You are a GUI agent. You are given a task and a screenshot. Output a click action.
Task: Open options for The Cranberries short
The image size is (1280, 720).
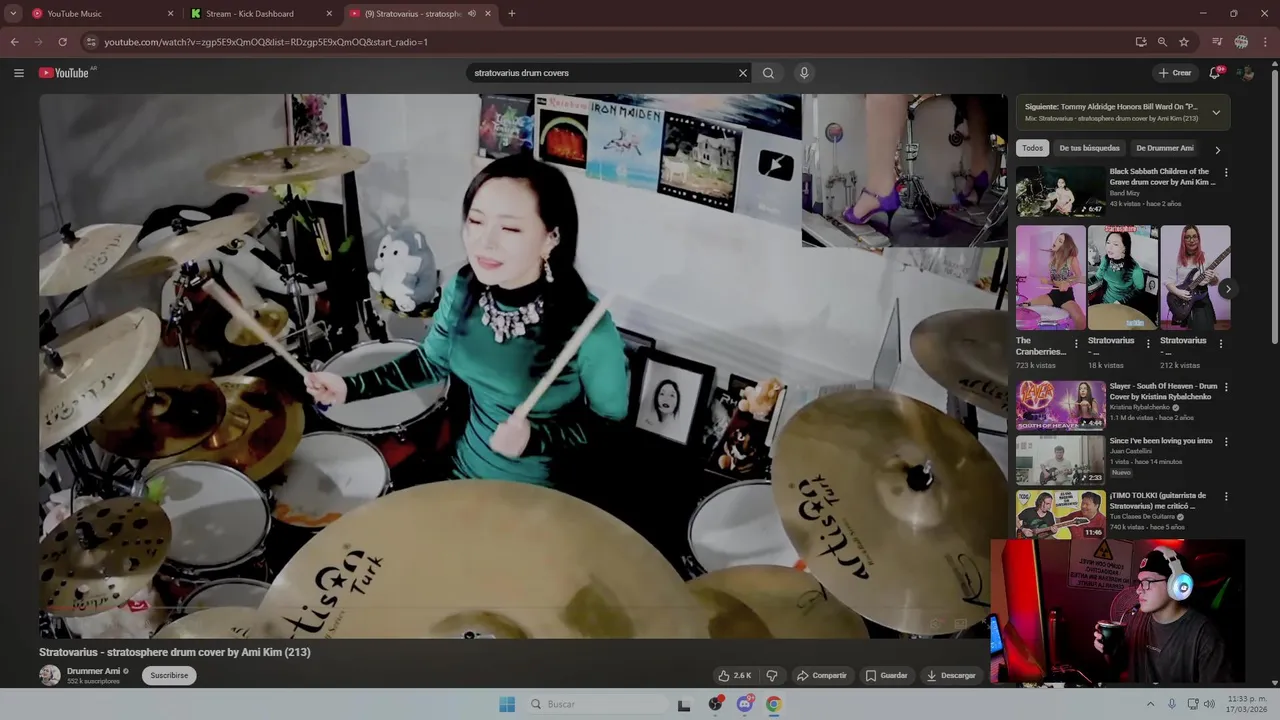point(1076,343)
